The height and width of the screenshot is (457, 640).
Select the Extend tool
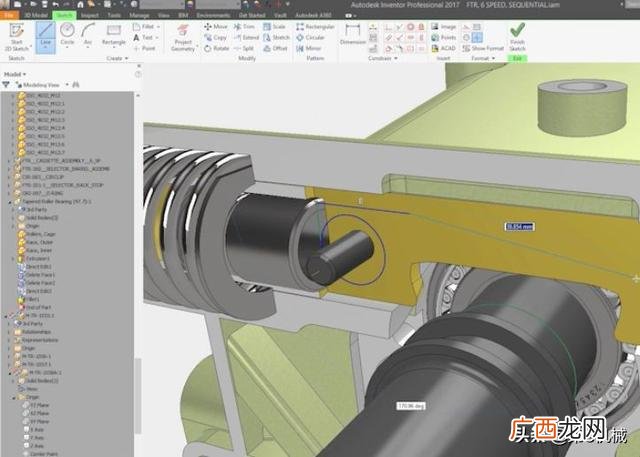[x=246, y=38]
